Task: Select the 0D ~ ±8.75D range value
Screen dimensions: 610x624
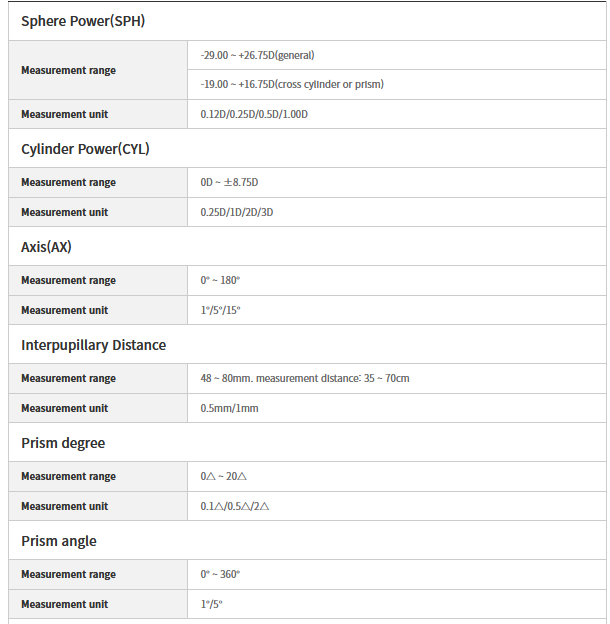Action: pyautogui.click(x=236, y=182)
